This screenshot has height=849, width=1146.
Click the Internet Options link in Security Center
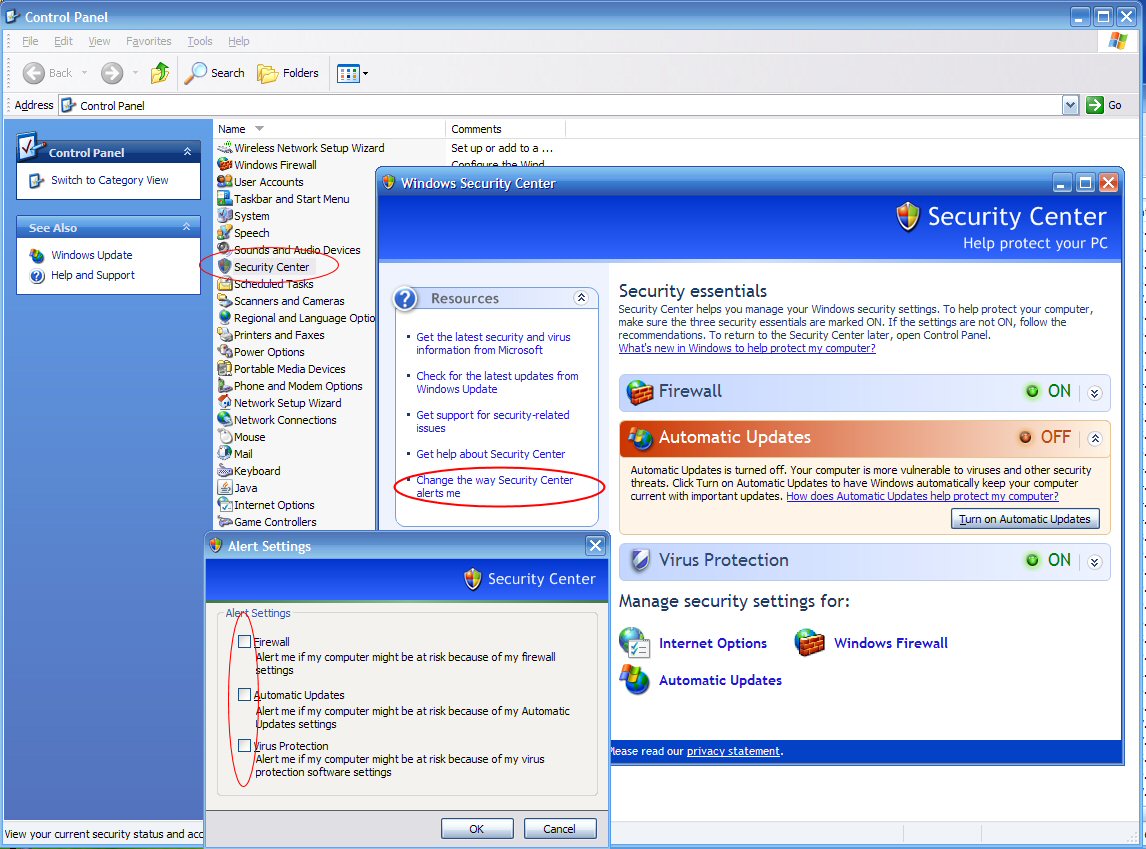(x=713, y=643)
